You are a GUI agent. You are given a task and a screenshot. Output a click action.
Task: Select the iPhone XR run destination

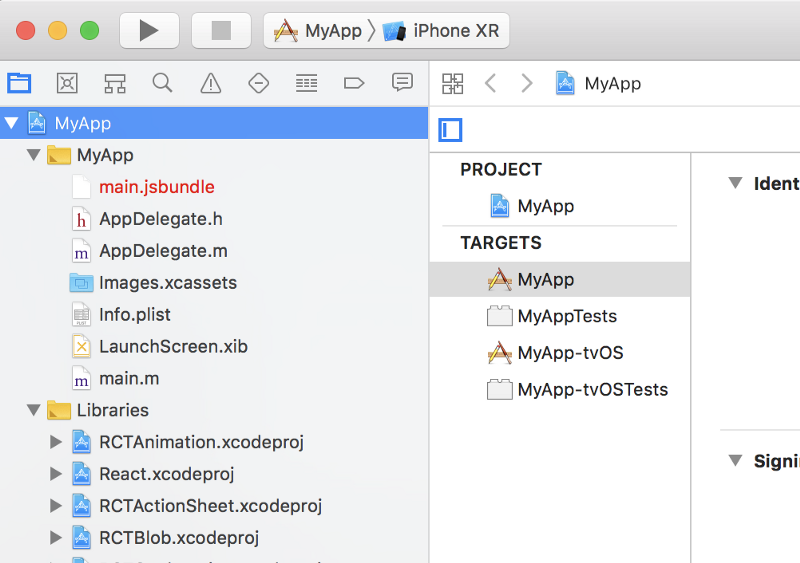pyautogui.click(x=443, y=31)
